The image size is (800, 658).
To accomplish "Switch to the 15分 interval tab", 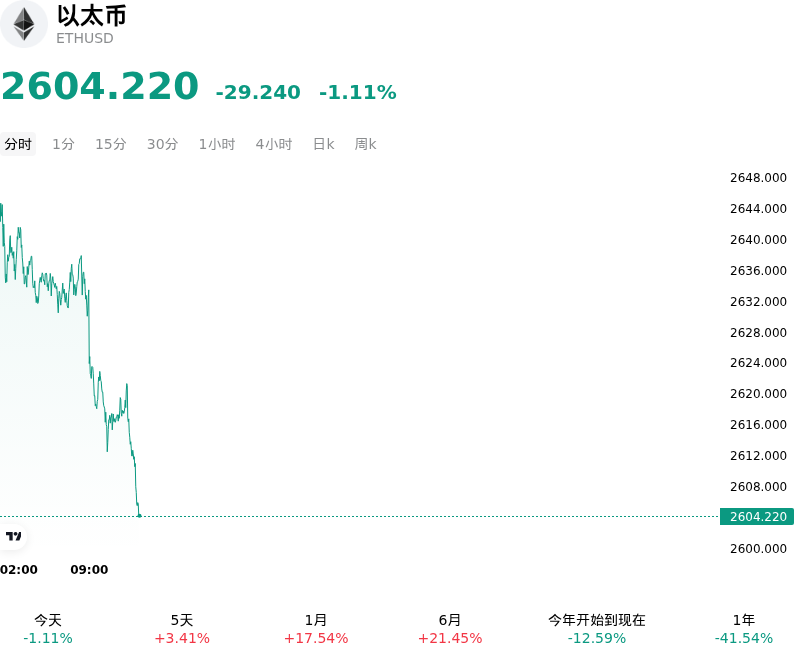I will (x=111, y=144).
